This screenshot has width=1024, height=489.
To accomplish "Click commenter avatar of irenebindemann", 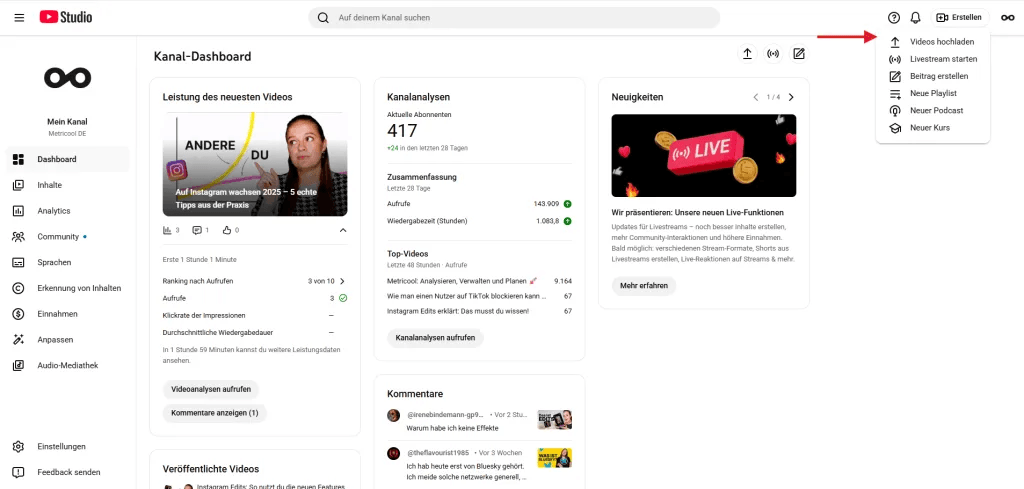I will (393, 415).
